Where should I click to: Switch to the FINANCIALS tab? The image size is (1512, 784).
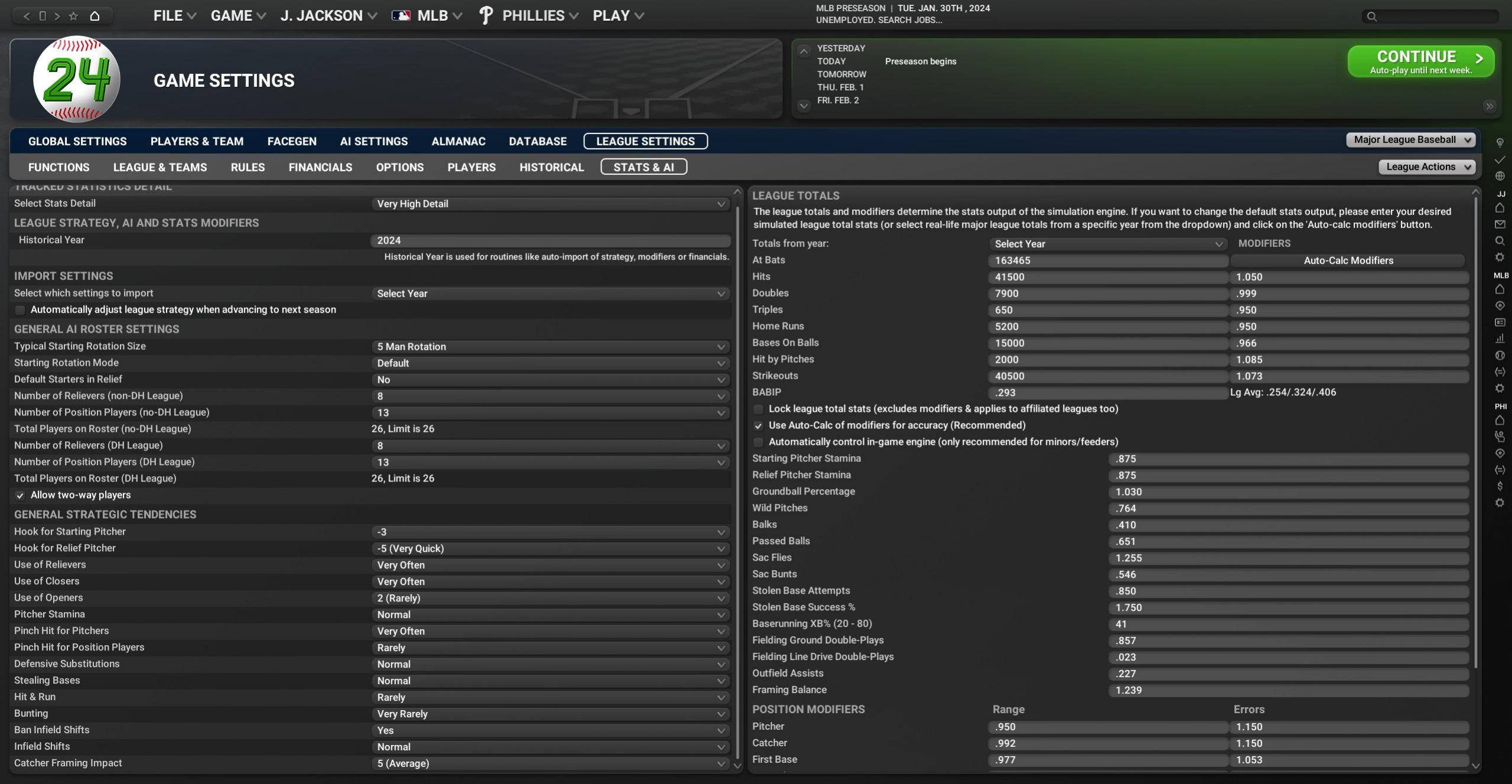320,167
